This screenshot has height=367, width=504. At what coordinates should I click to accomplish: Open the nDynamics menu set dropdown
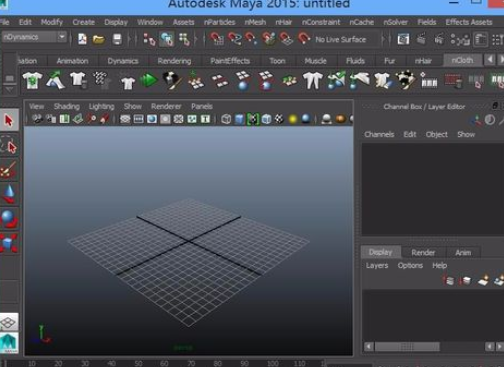pos(34,37)
